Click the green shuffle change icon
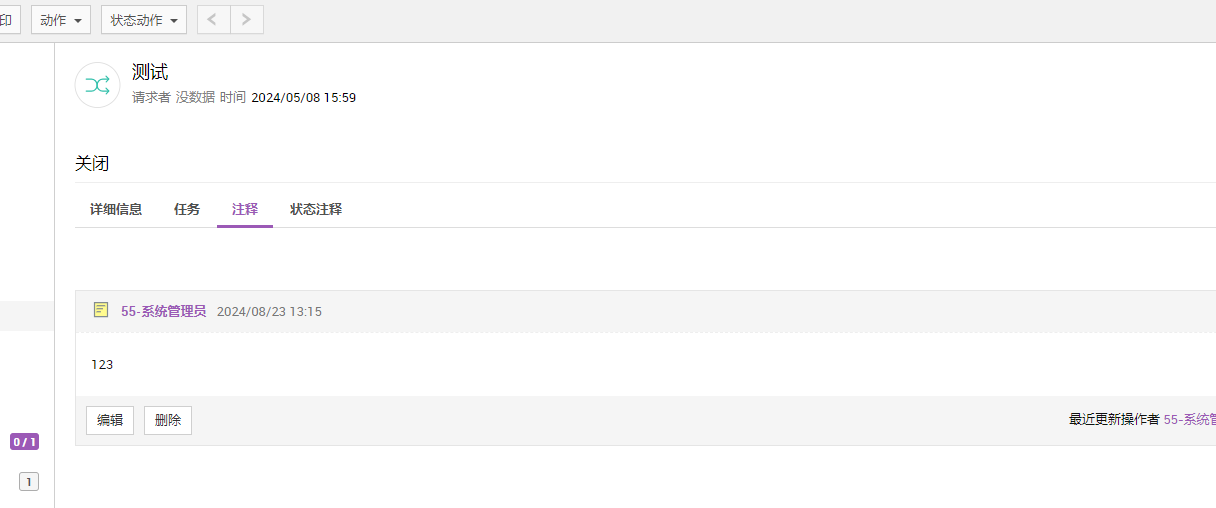This screenshot has height=508, width=1216. tap(97, 85)
